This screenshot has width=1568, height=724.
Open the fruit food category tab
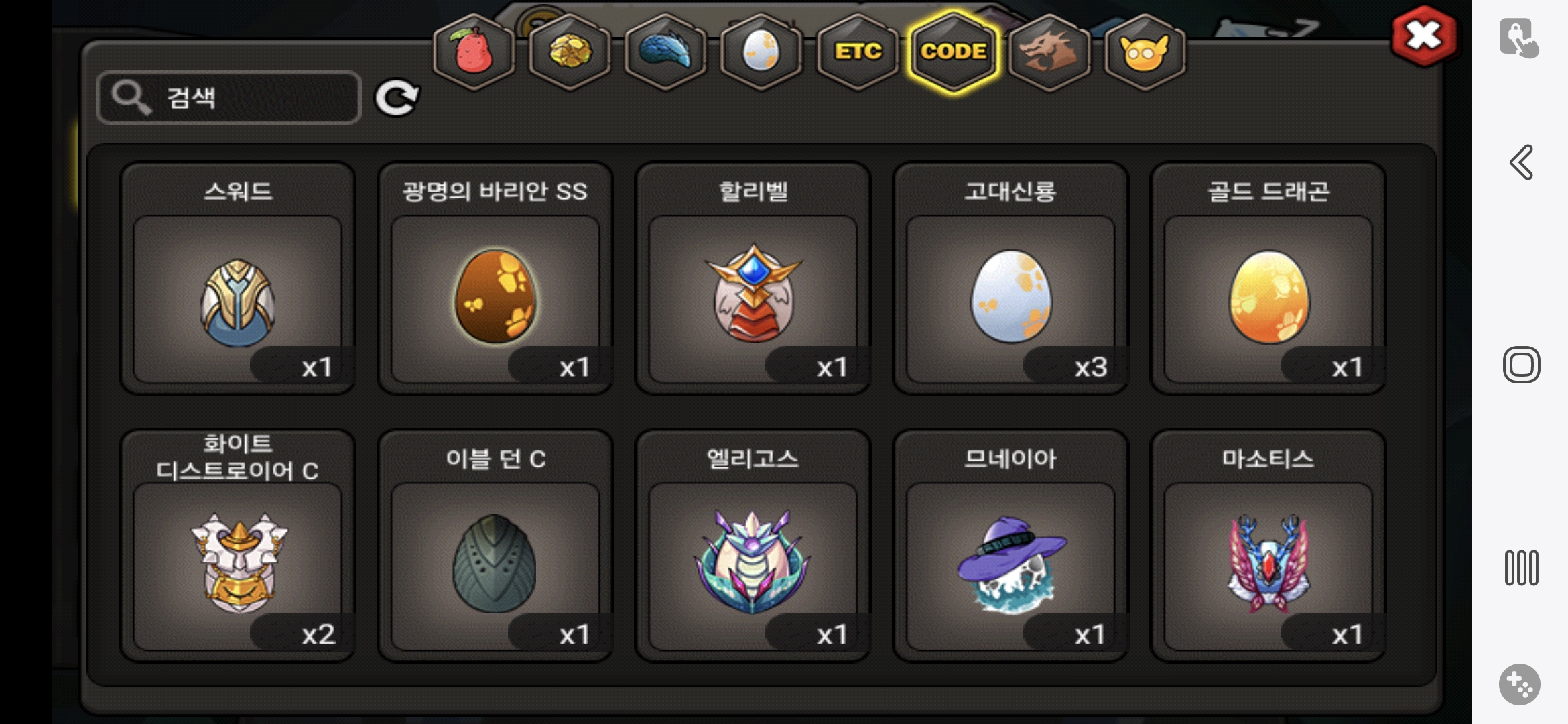click(474, 52)
